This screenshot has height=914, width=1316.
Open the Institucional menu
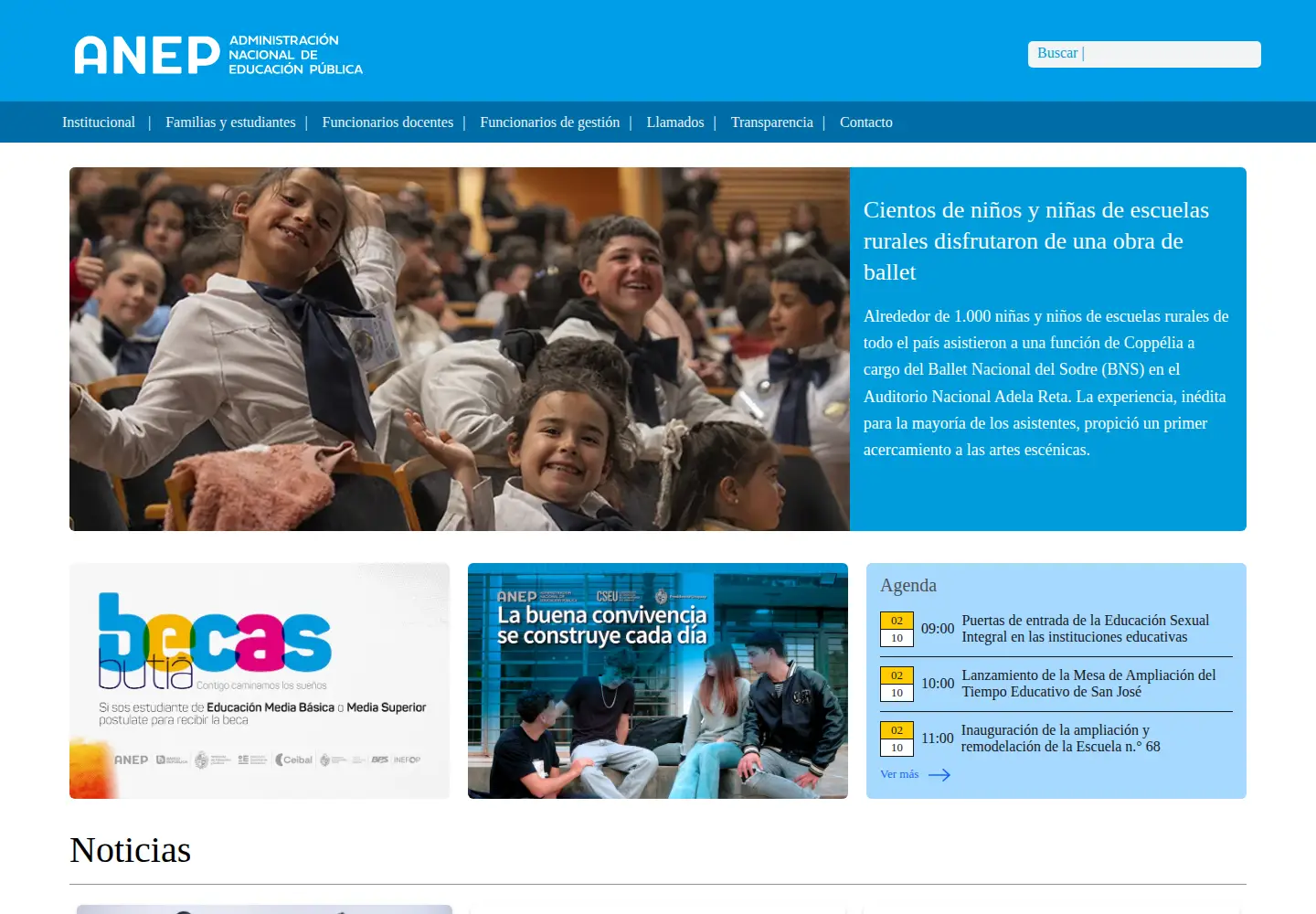[x=99, y=122]
